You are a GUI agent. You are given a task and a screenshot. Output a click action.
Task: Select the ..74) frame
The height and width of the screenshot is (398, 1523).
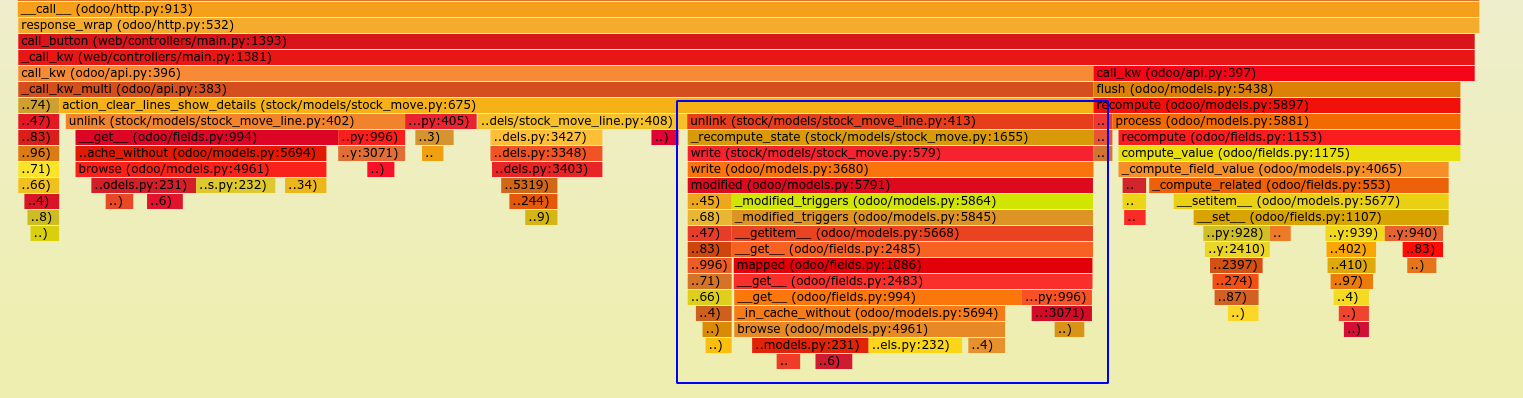tap(38, 105)
